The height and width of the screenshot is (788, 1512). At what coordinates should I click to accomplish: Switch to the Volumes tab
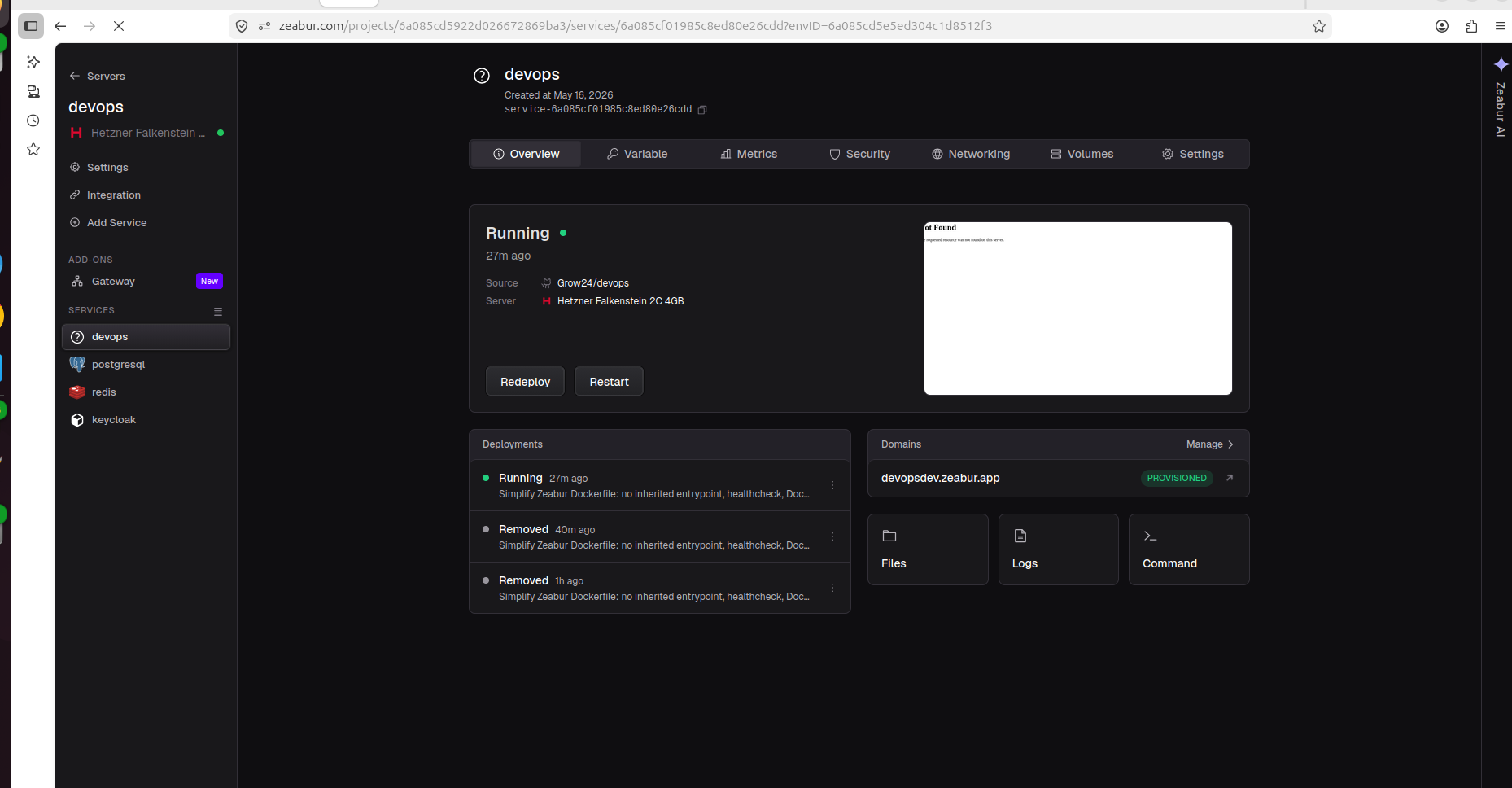(x=1082, y=154)
